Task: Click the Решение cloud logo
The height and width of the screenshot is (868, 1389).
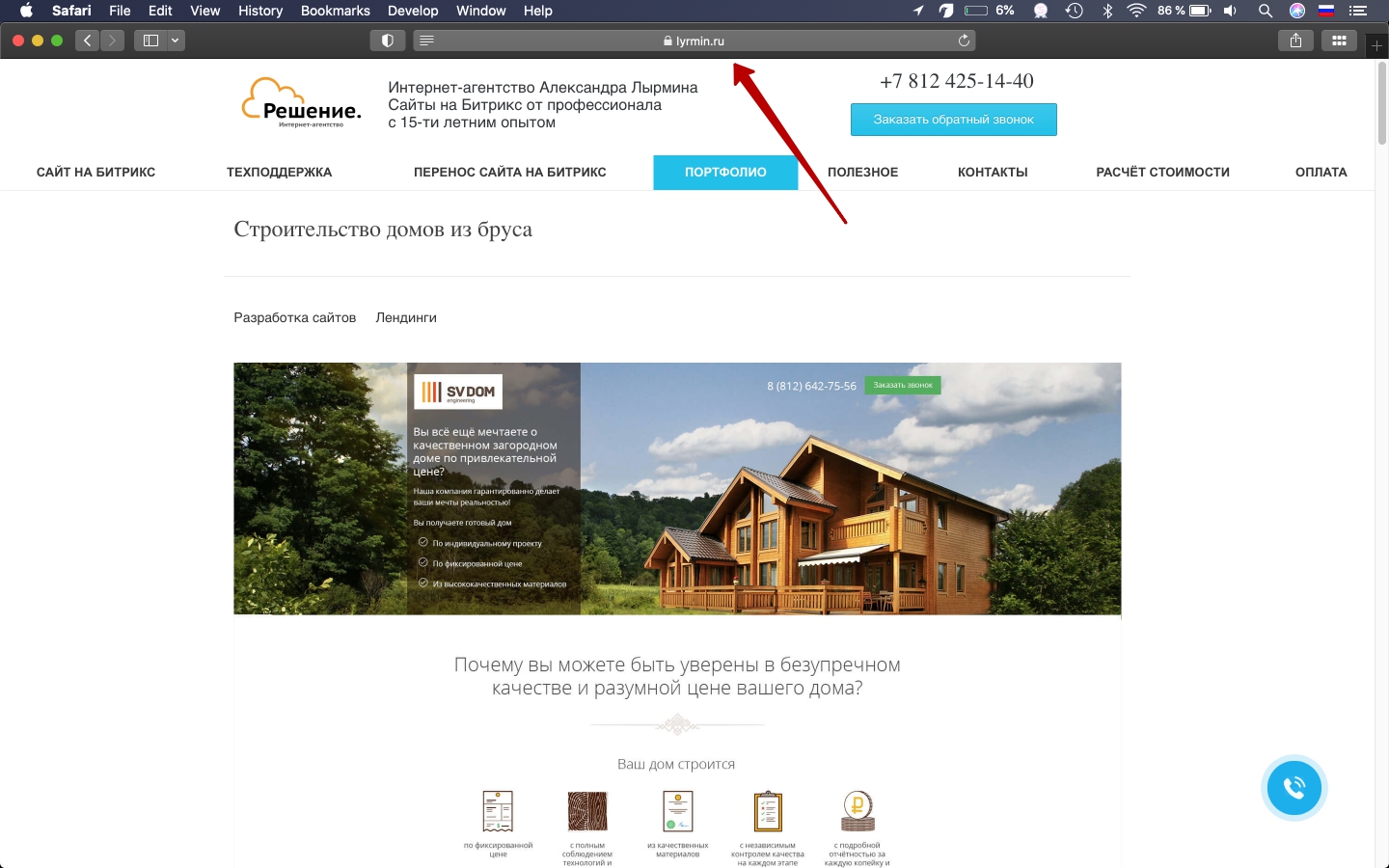Action: [x=301, y=103]
